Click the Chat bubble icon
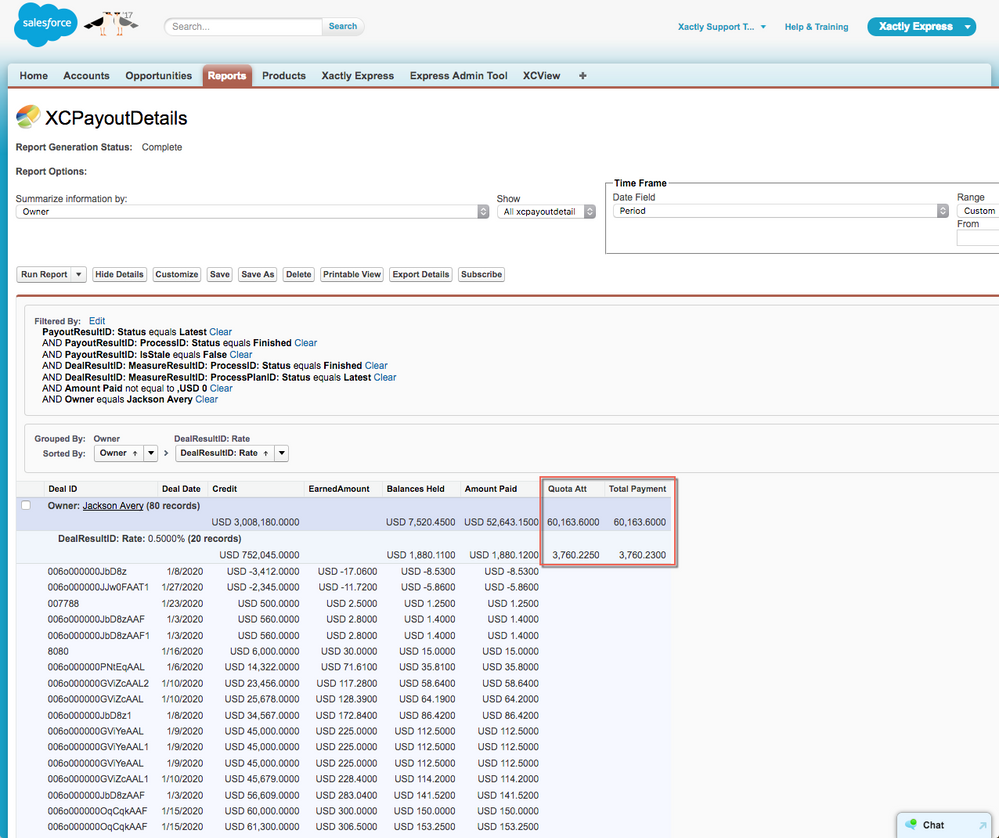 tap(910, 824)
